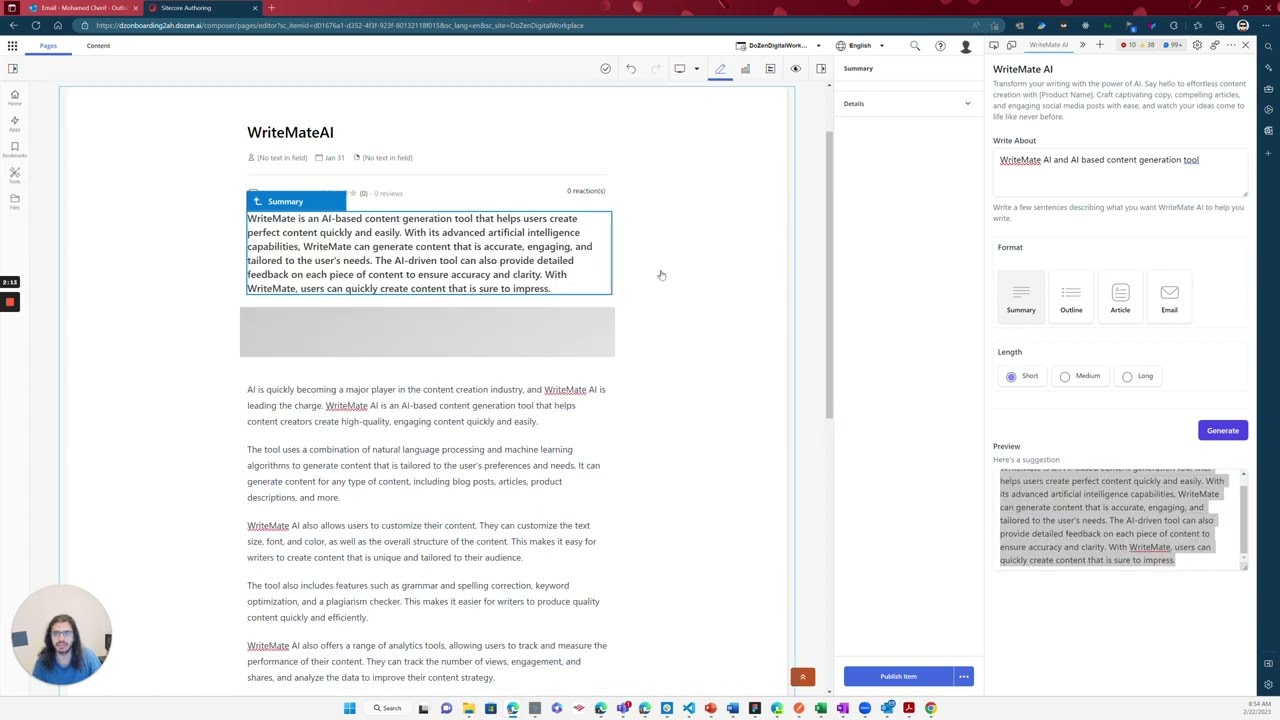Open devtools more options ellipsis
Viewport: 1280px width, 720px height.
(1231, 45)
